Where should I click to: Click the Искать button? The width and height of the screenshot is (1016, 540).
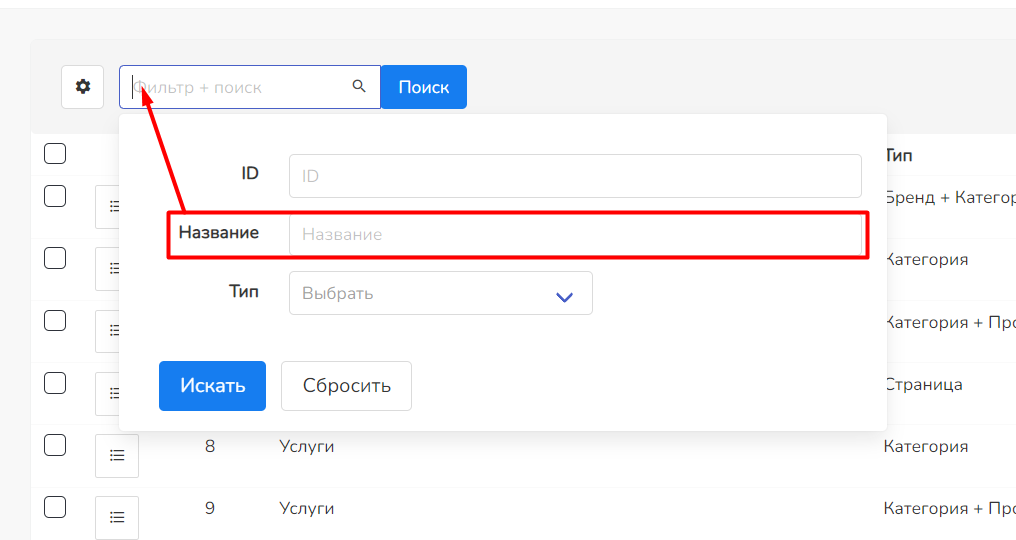pos(212,386)
